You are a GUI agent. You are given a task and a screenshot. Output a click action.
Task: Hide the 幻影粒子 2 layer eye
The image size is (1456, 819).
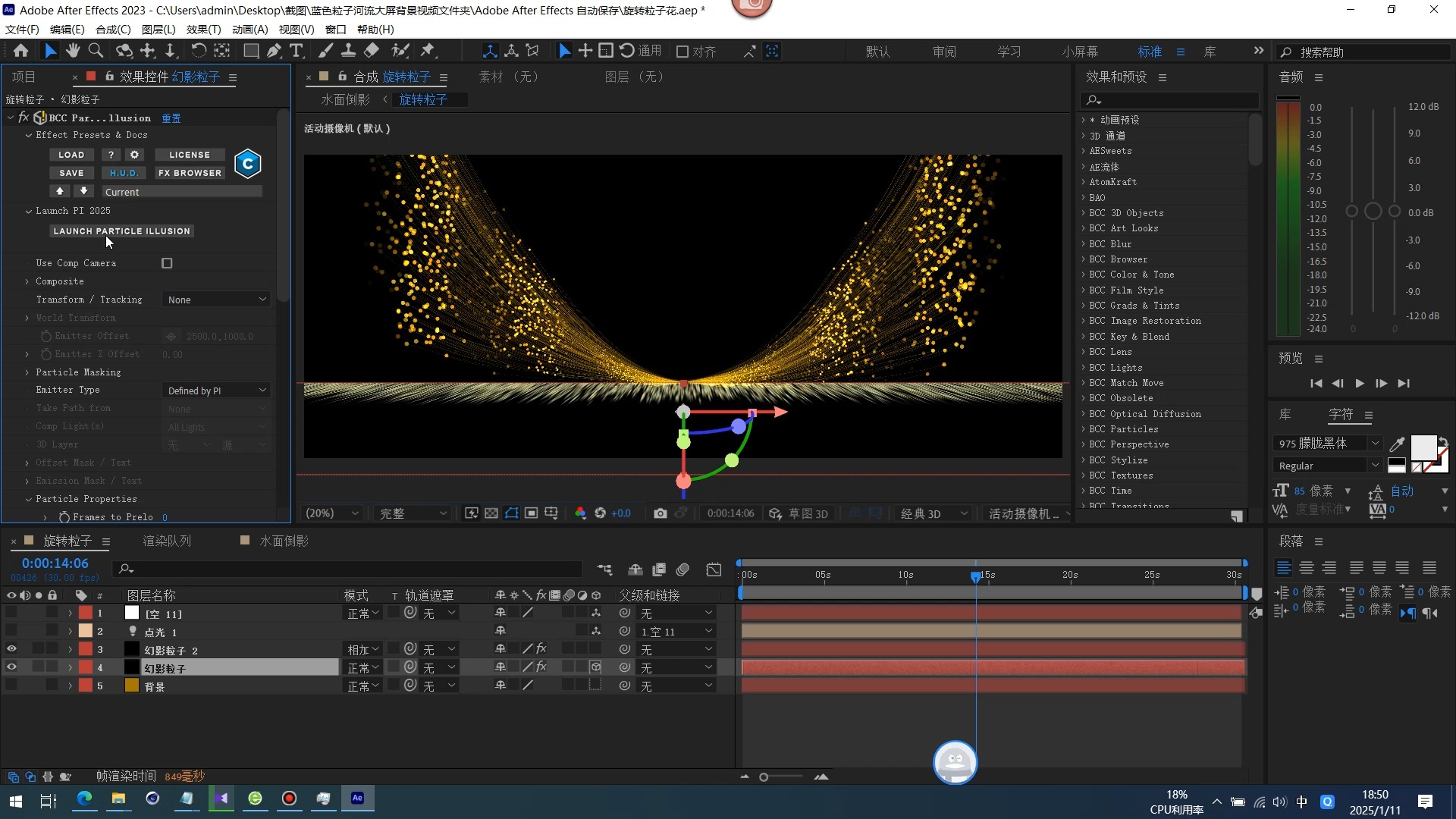11,649
